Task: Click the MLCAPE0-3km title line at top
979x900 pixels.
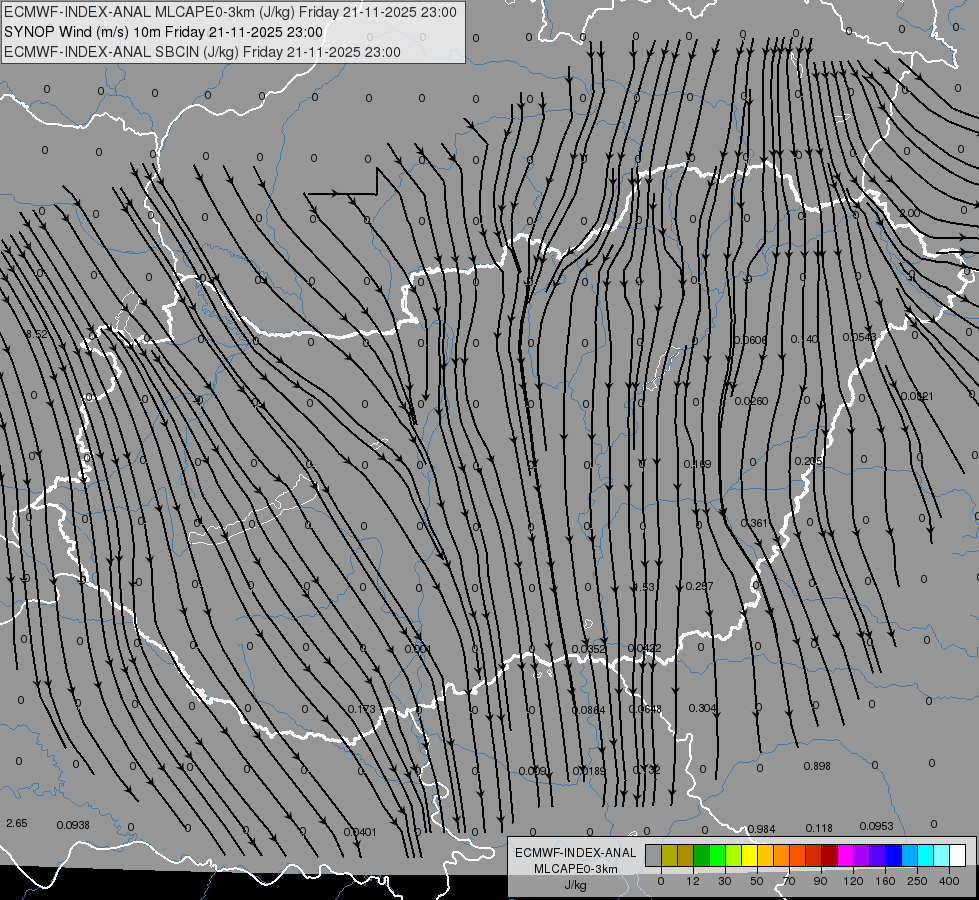Action: point(230,12)
